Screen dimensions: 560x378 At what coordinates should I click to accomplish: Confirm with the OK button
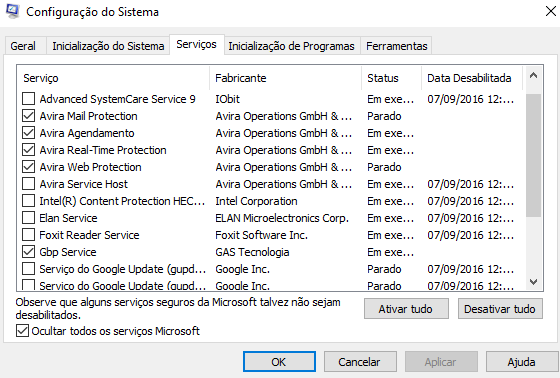[x=279, y=362]
